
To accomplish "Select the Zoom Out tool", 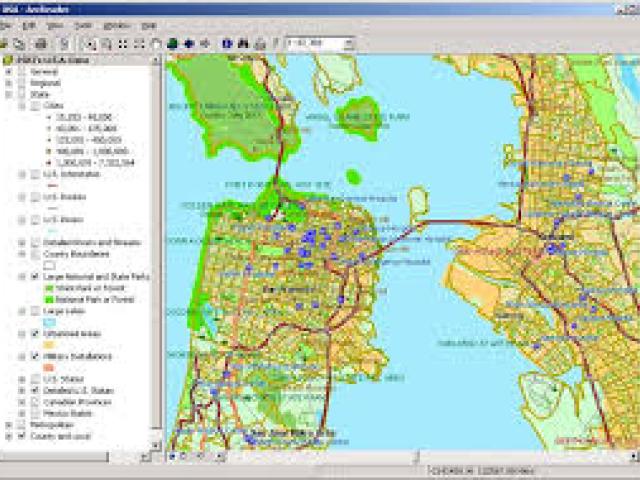I will (x=107, y=43).
